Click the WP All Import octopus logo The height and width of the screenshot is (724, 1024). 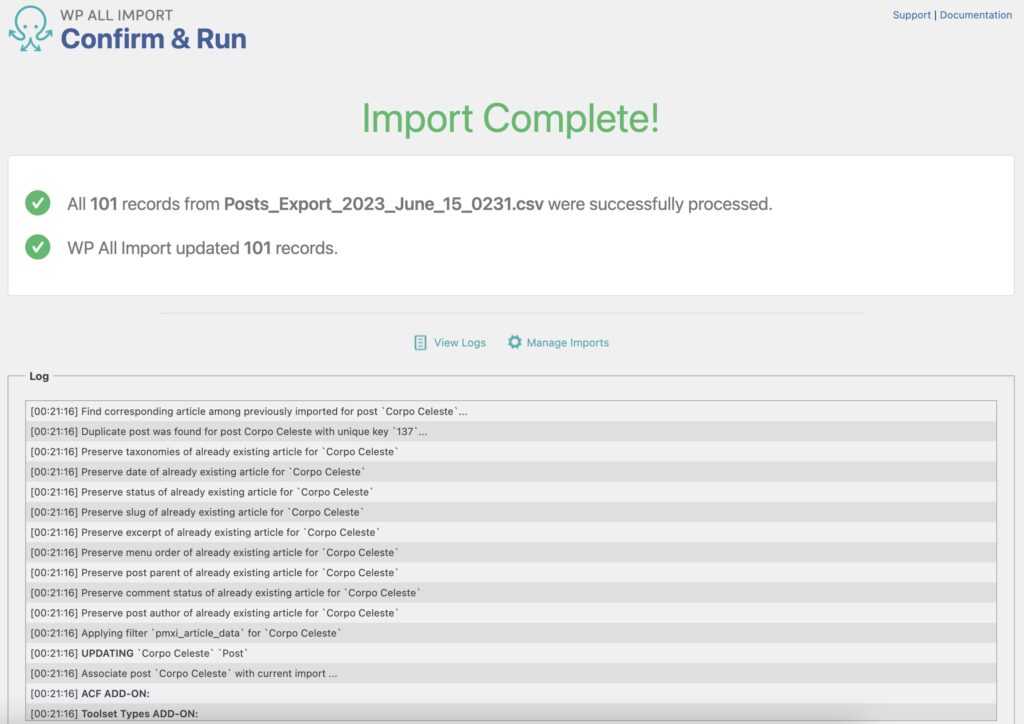[x=30, y=28]
